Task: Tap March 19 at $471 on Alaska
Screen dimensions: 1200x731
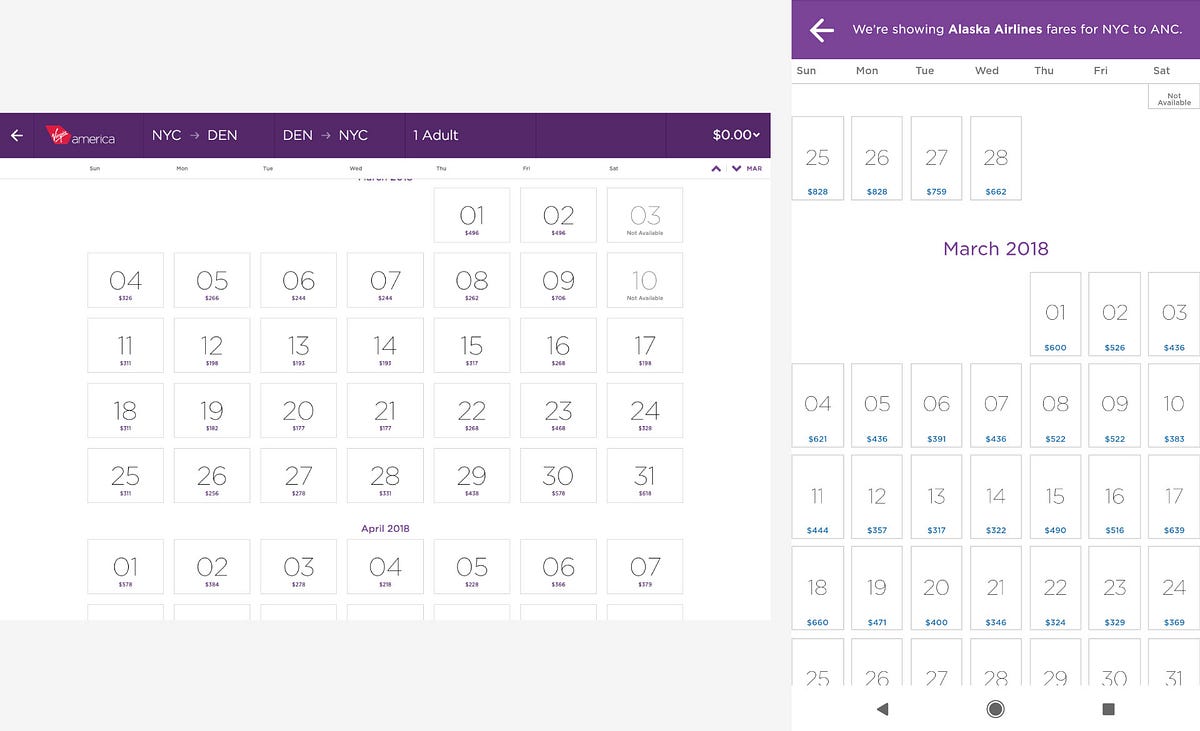Action: (x=877, y=588)
